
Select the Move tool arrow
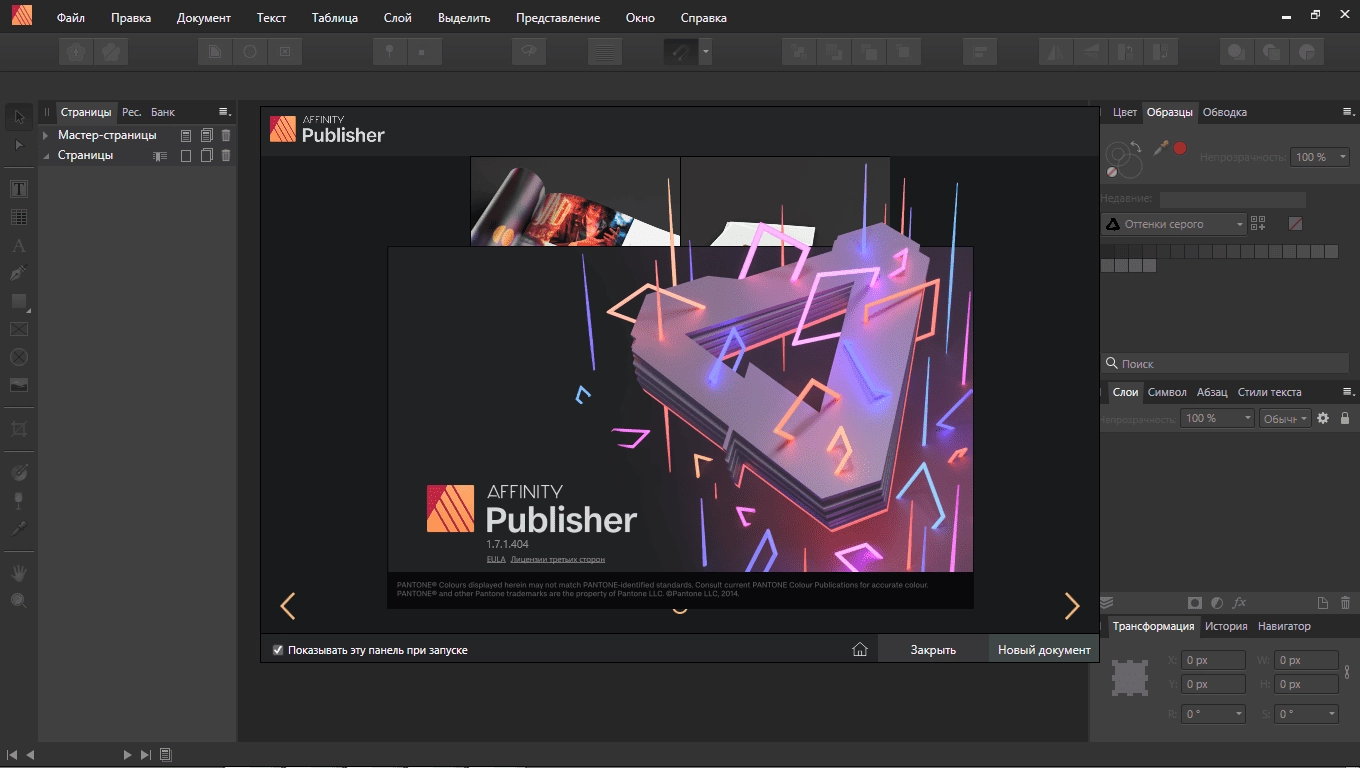19,117
